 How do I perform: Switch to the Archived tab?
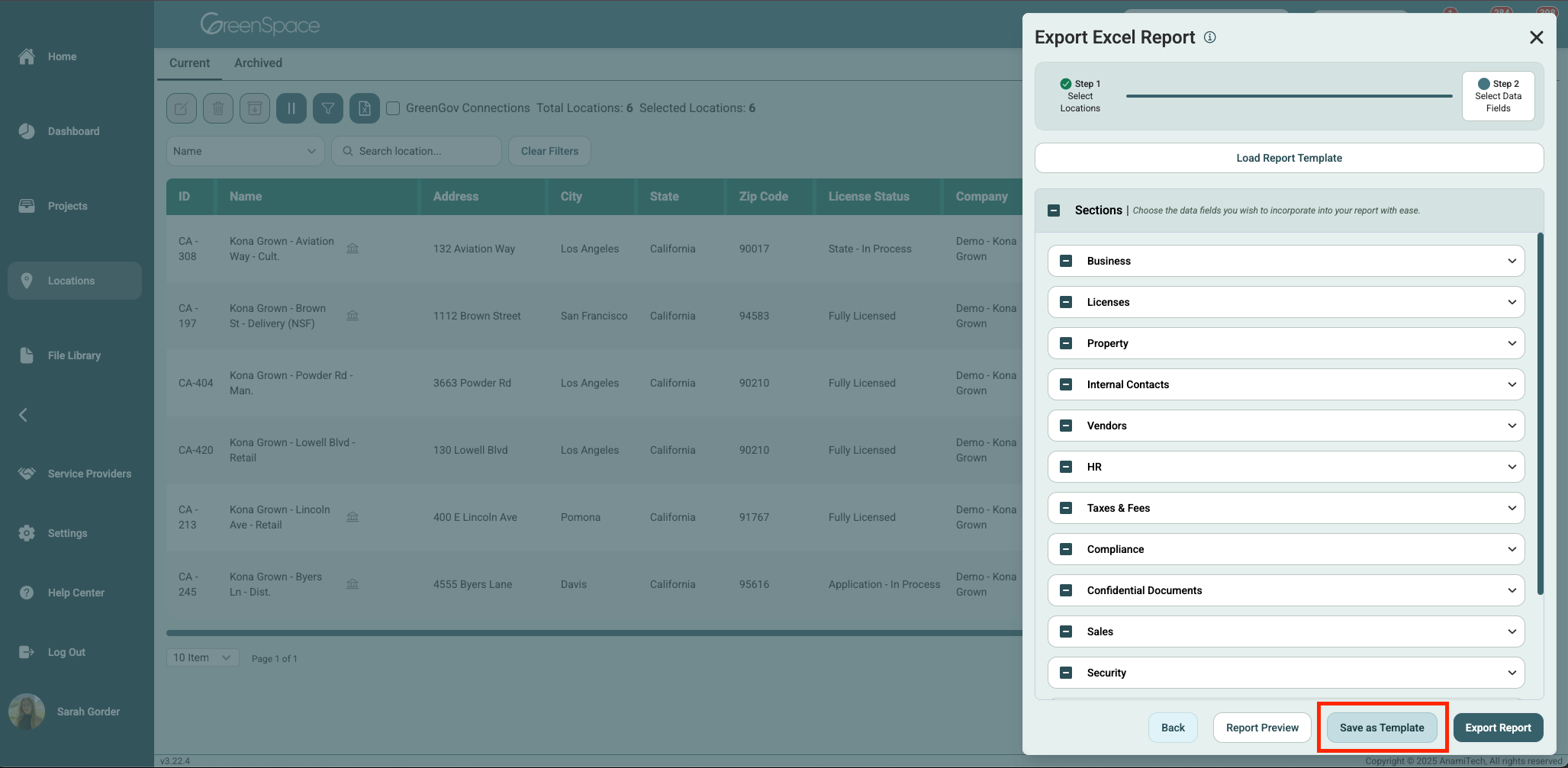tap(258, 63)
